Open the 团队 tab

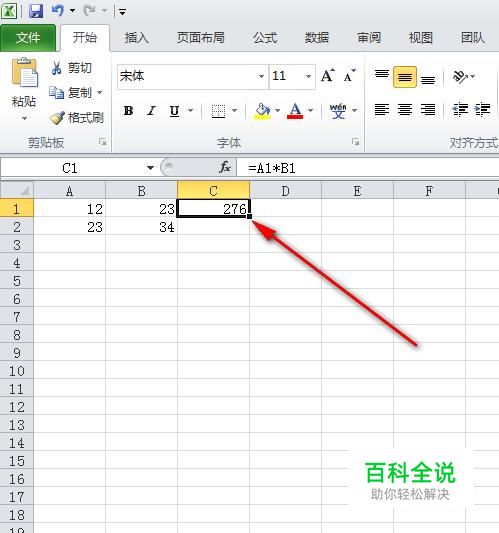tap(473, 37)
